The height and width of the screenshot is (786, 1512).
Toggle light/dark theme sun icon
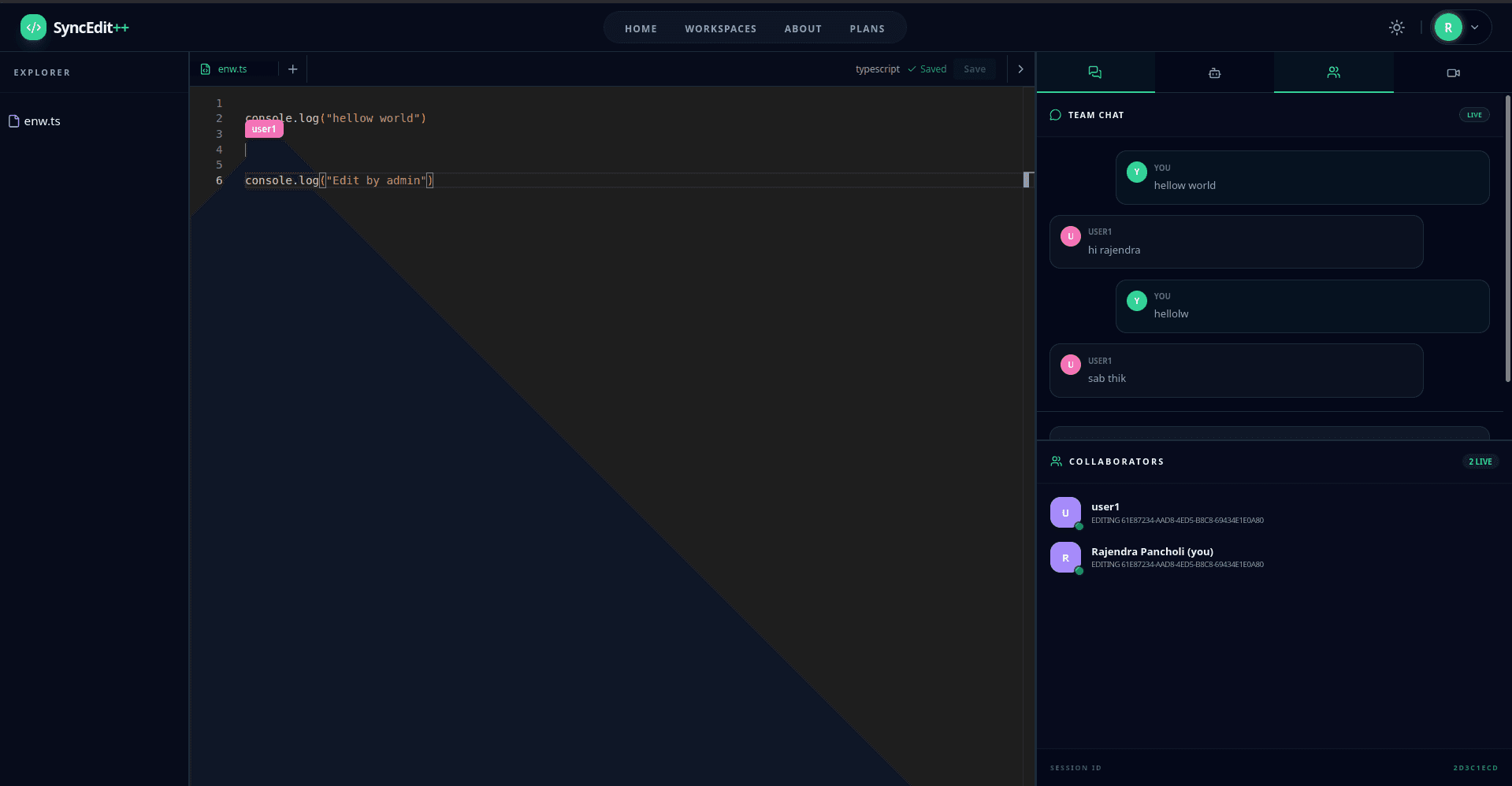tap(1396, 28)
